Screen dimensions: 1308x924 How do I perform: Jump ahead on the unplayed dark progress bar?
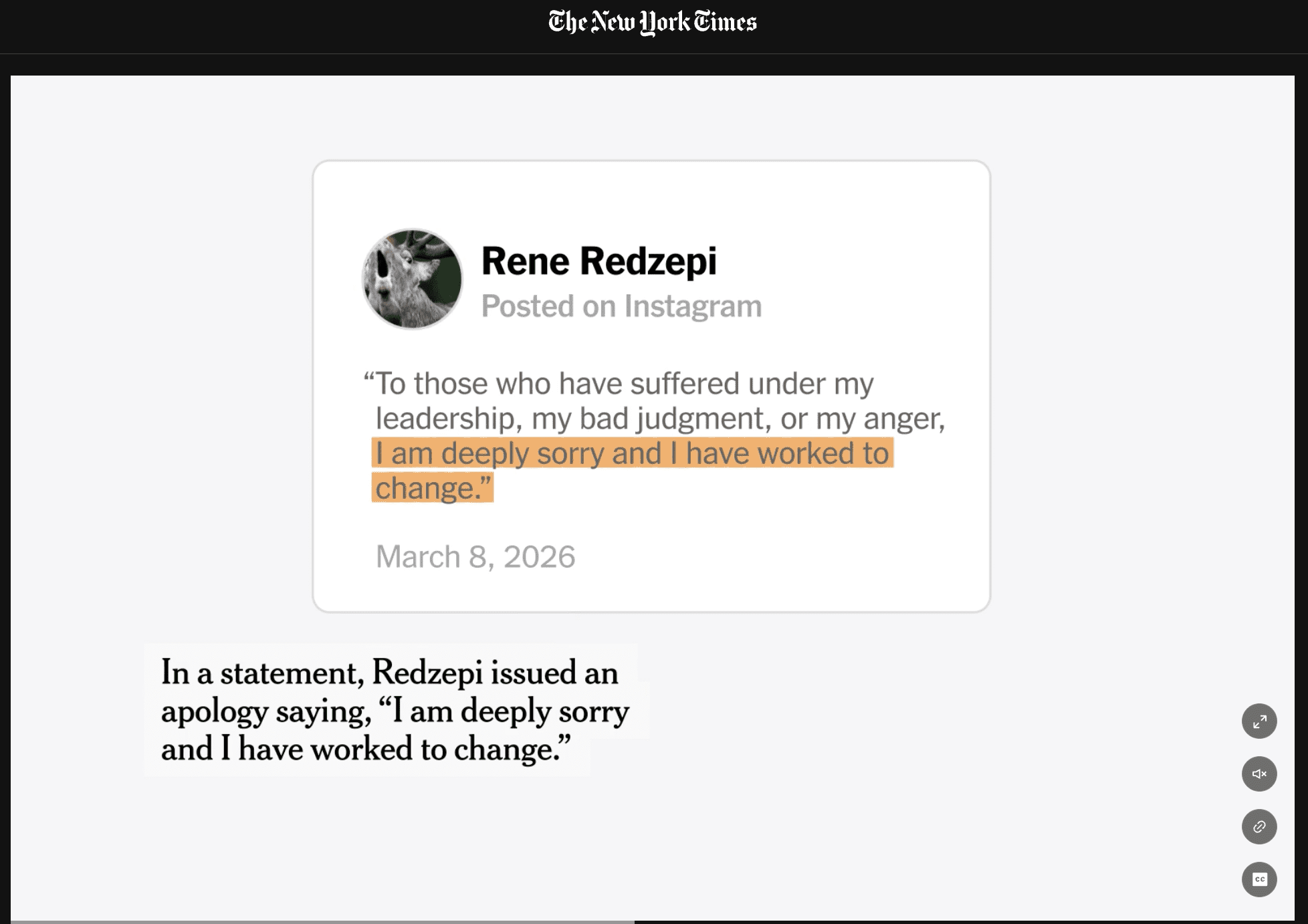pos(964,921)
